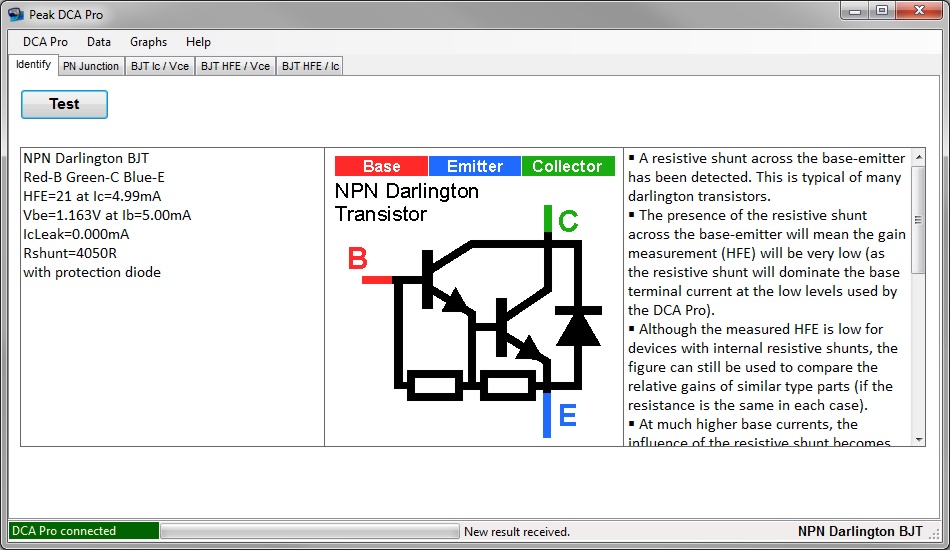Click the 'Vbe=1.163V at Ib=5.00mA' line
Image resolution: width=950 pixels, height=550 pixels.
click(107, 215)
